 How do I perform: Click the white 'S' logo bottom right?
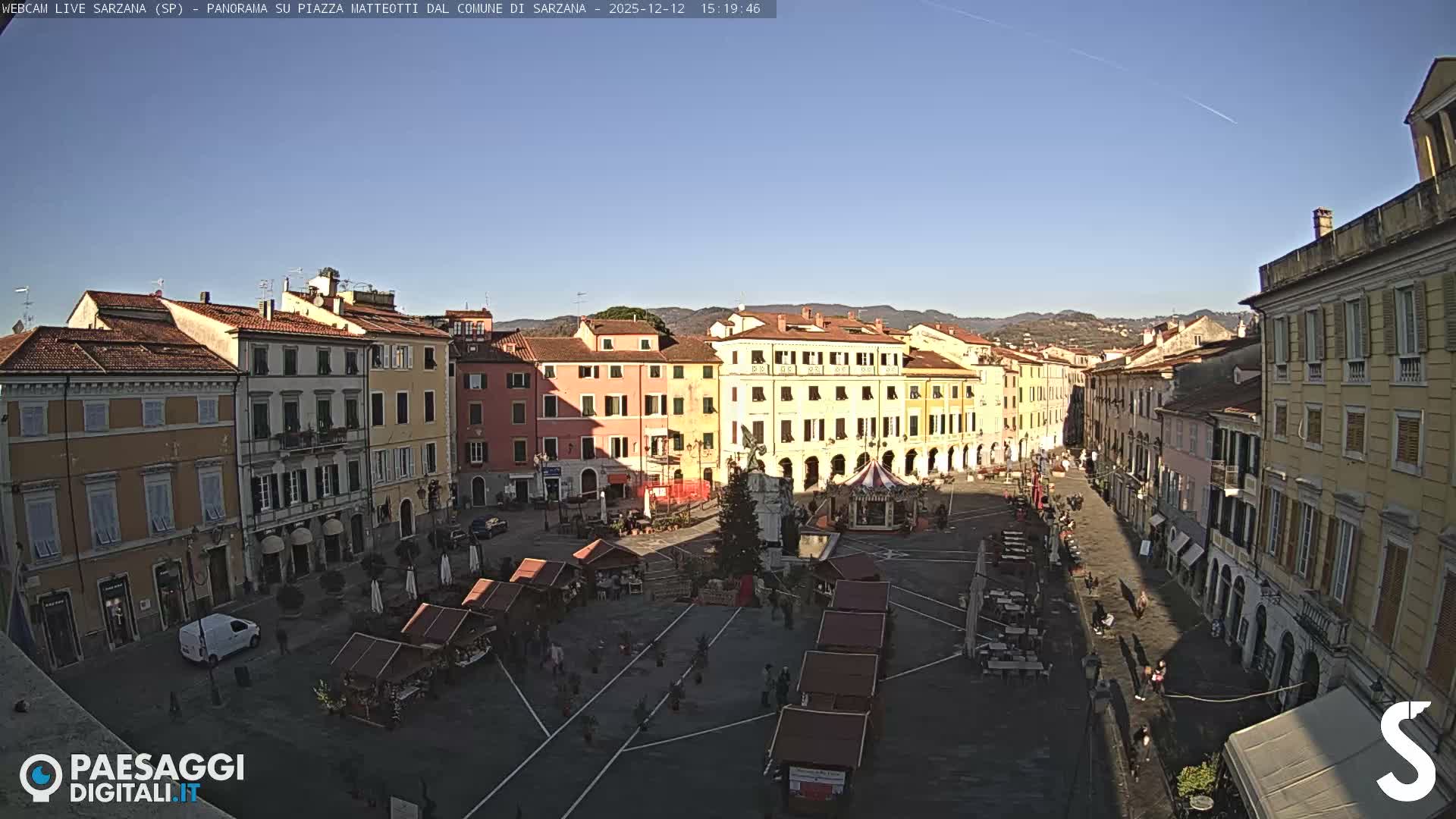pos(1409,751)
